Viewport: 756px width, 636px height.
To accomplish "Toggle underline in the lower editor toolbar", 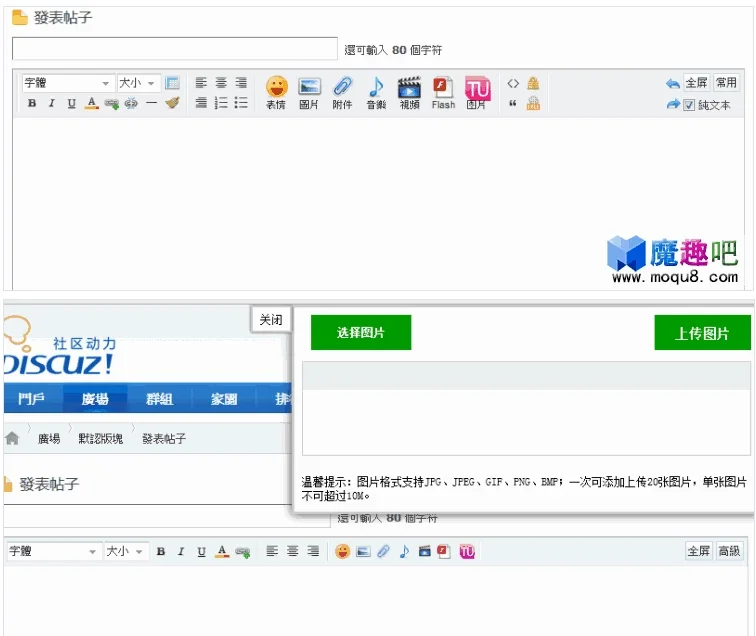I will tap(202, 551).
